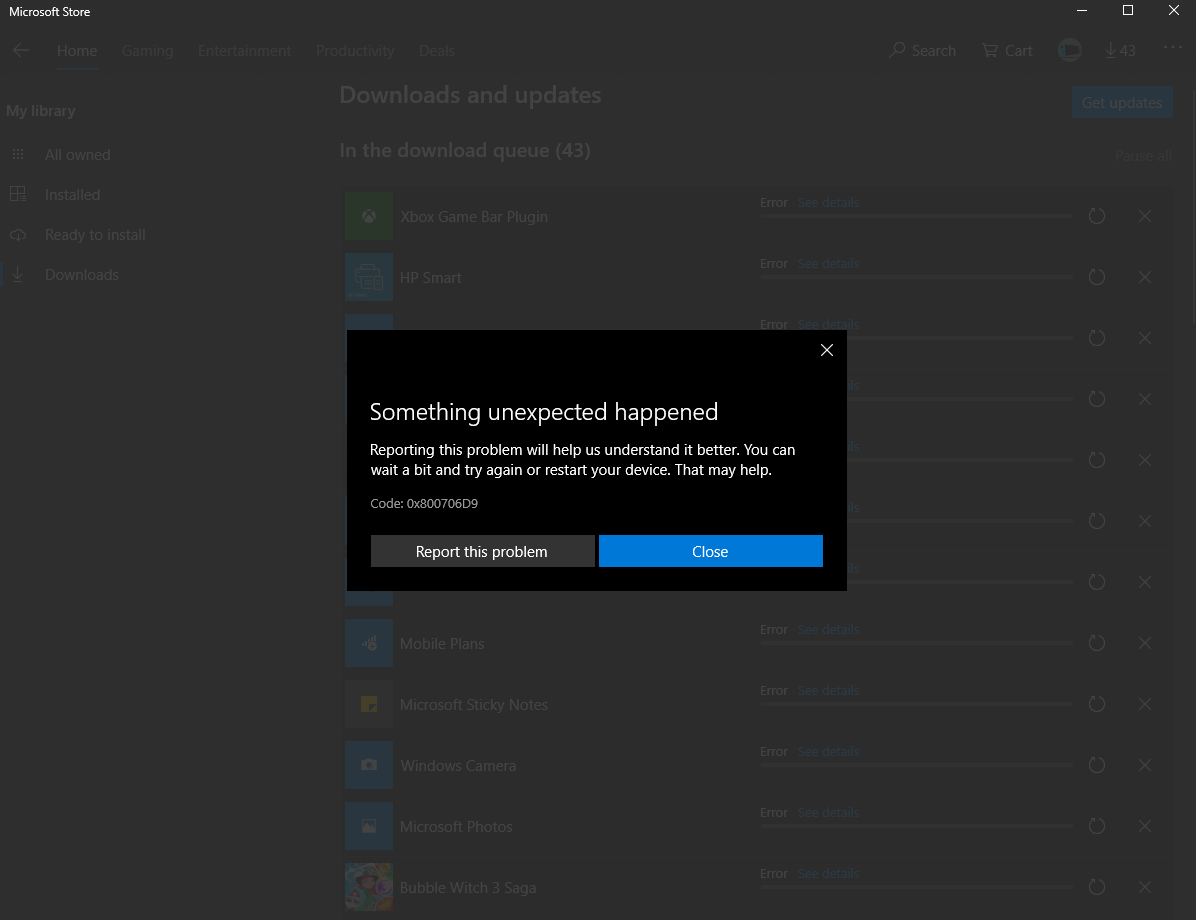Open HP Smart app icon
Screen dimensions: 1196x920
pos(369,277)
